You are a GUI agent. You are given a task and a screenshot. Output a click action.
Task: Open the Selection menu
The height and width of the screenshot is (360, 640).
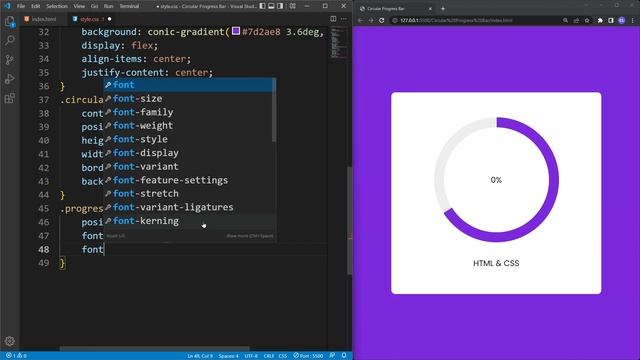(57, 6)
